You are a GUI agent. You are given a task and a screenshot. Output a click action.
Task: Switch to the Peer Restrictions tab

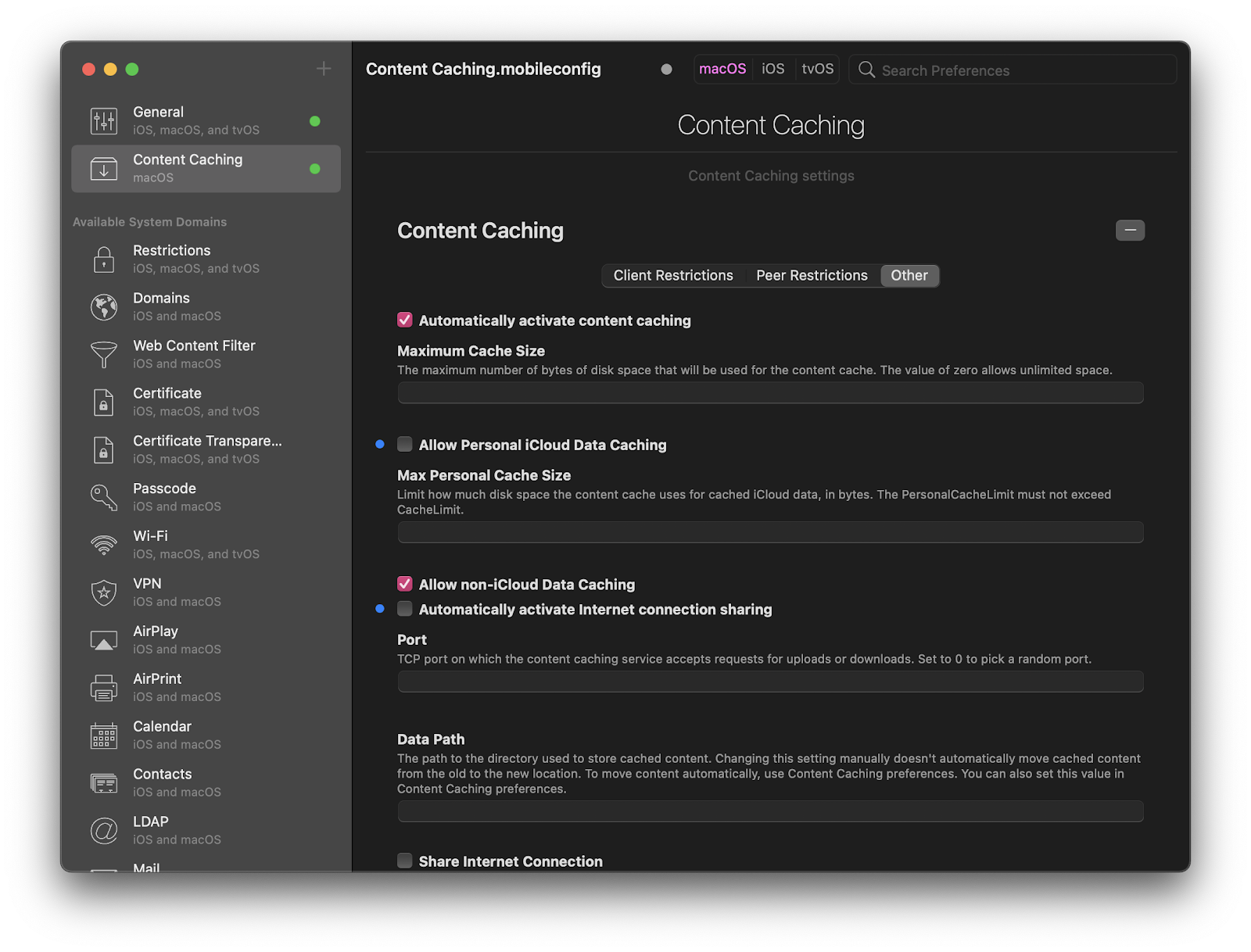click(811, 275)
